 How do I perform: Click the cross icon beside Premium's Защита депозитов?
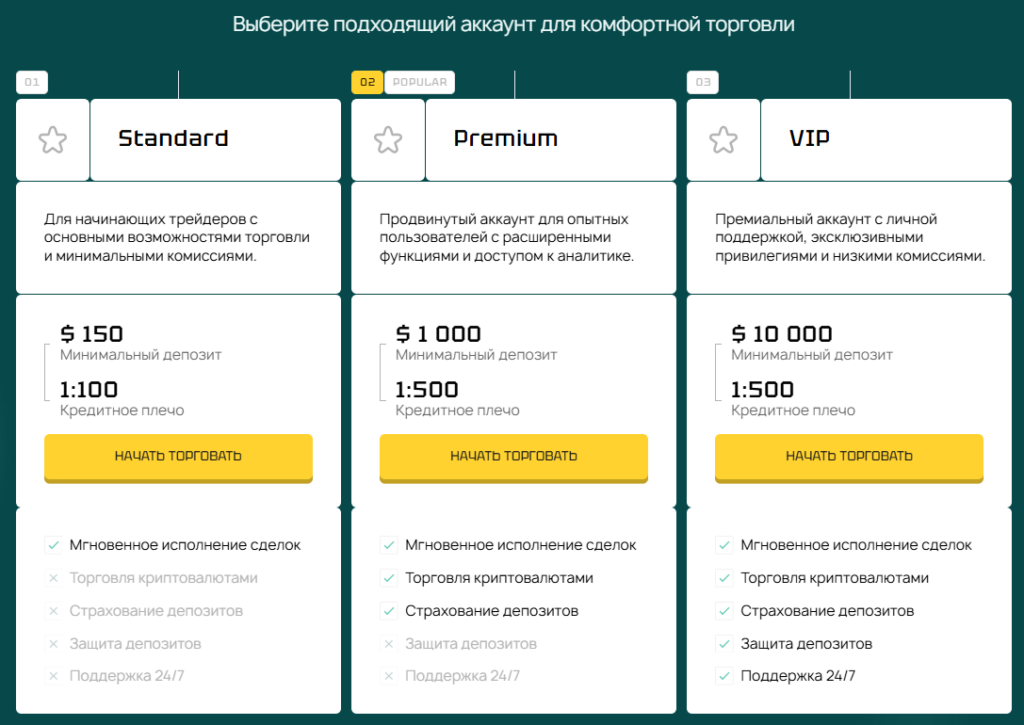pos(388,644)
